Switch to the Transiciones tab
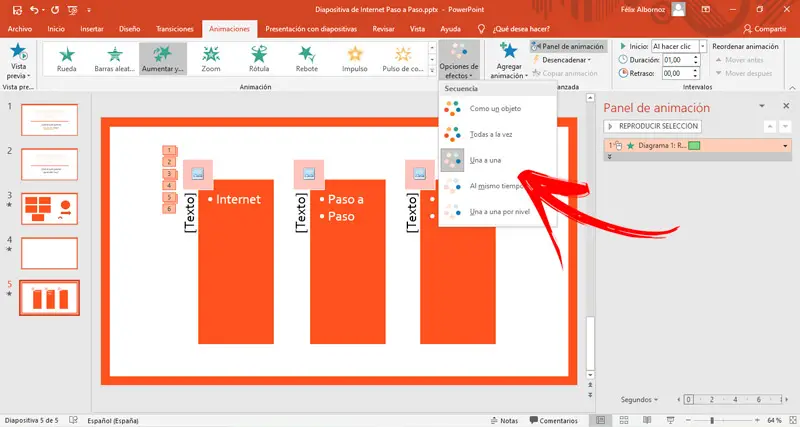 [175, 29]
